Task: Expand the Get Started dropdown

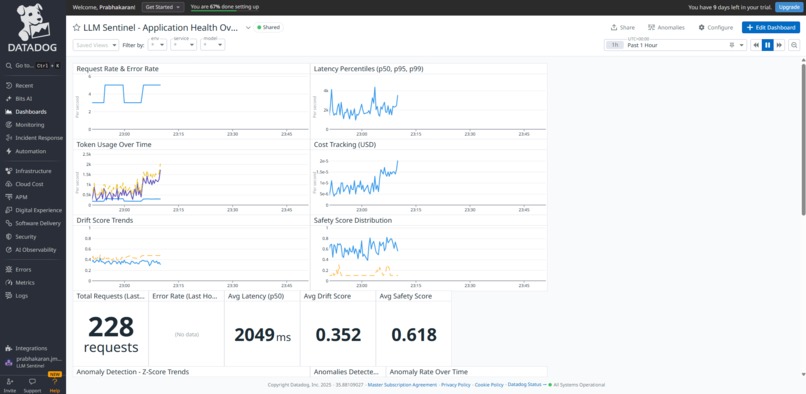Action: pyautogui.click(x=163, y=7)
